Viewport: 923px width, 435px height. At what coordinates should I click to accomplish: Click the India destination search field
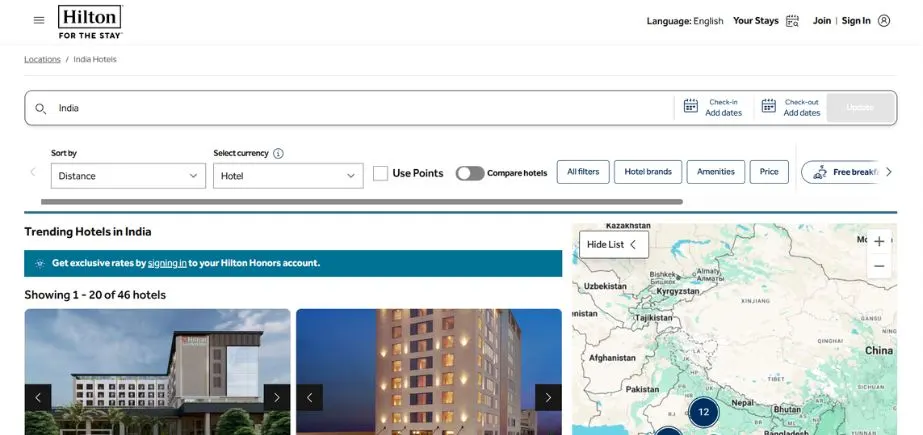coord(350,108)
